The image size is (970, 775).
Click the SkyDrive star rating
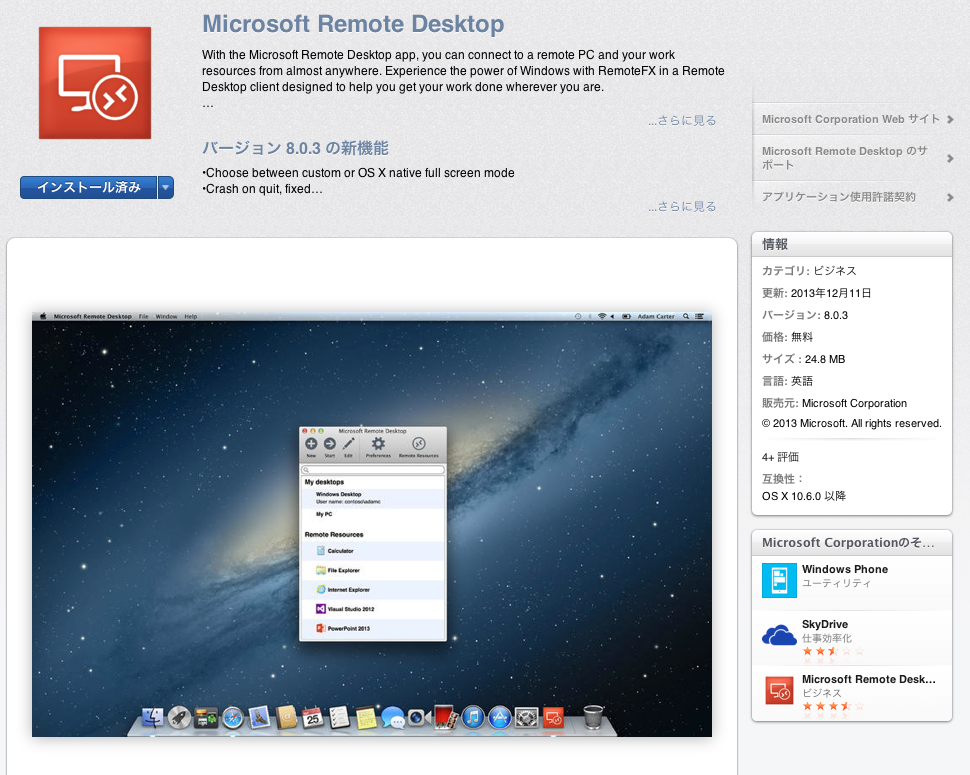coord(832,651)
